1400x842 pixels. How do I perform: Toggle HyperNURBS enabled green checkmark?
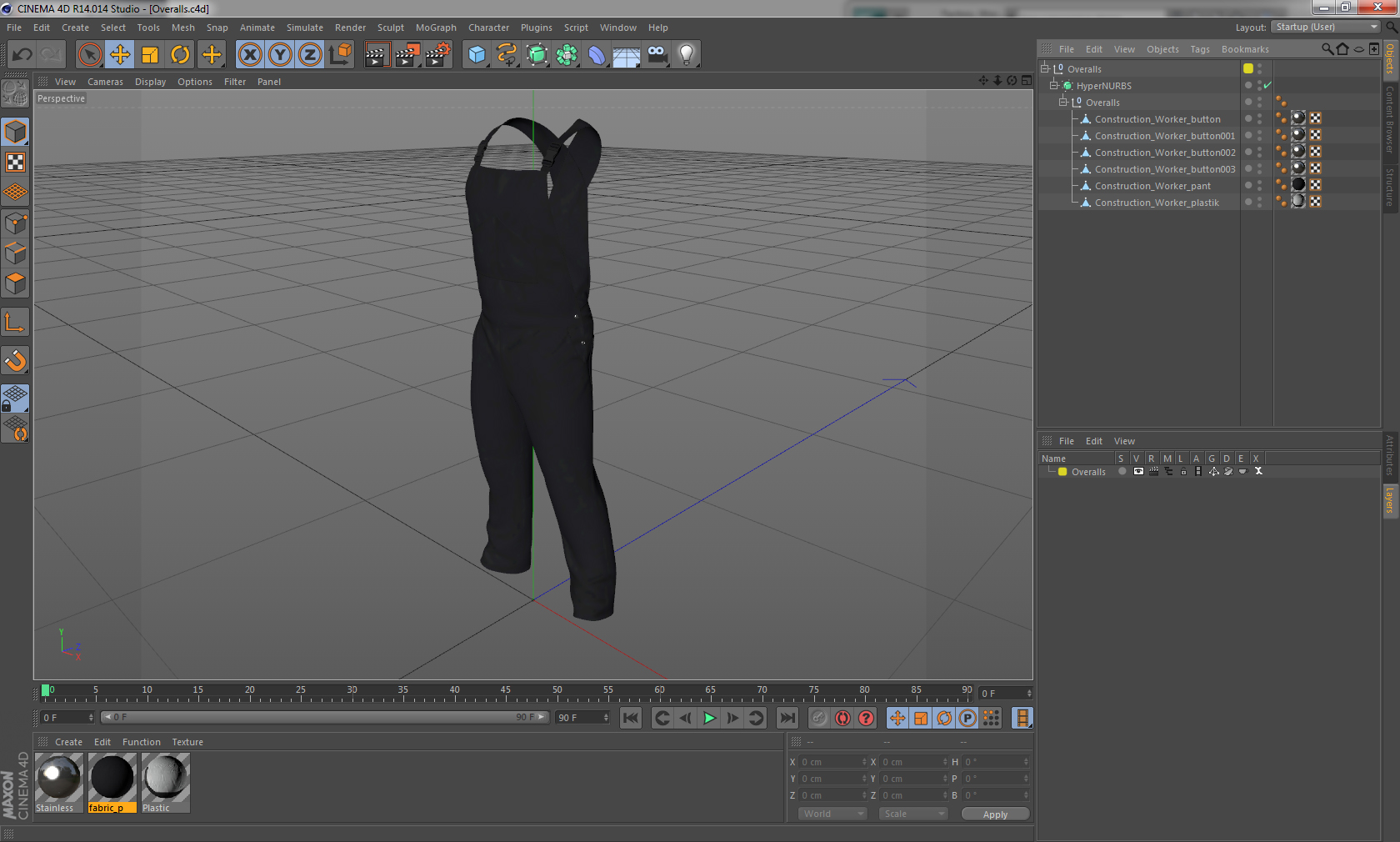pyautogui.click(x=1267, y=85)
